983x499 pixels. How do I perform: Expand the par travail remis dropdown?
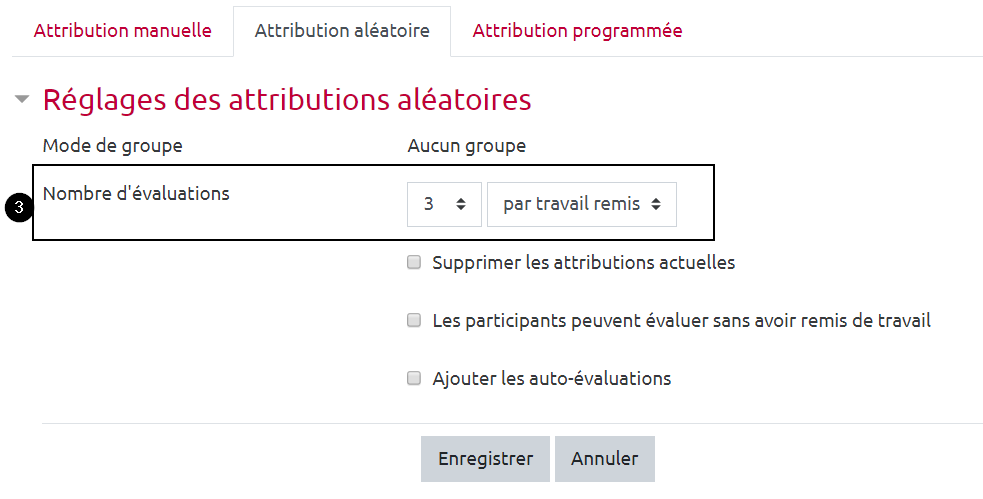pos(581,204)
